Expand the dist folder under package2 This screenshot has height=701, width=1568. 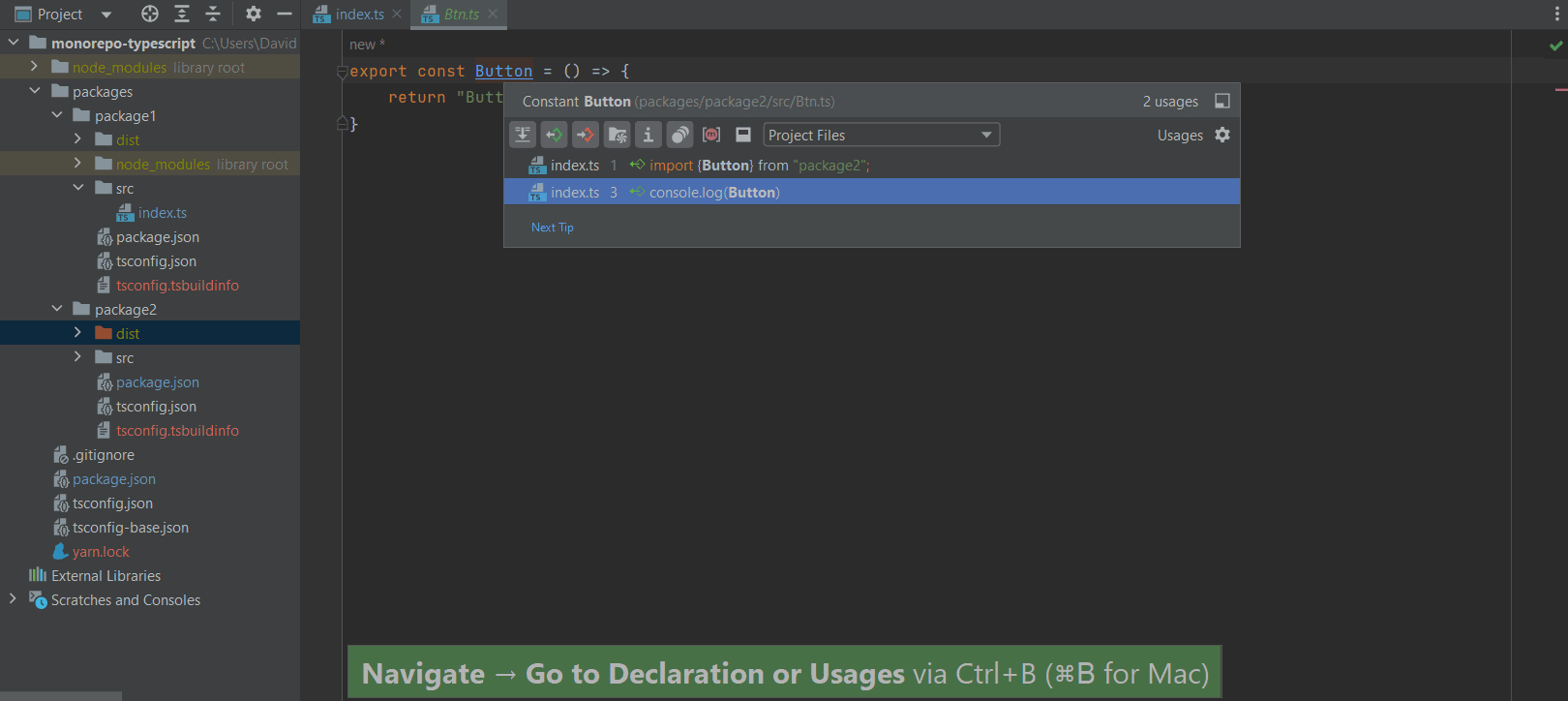tap(77, 333)
